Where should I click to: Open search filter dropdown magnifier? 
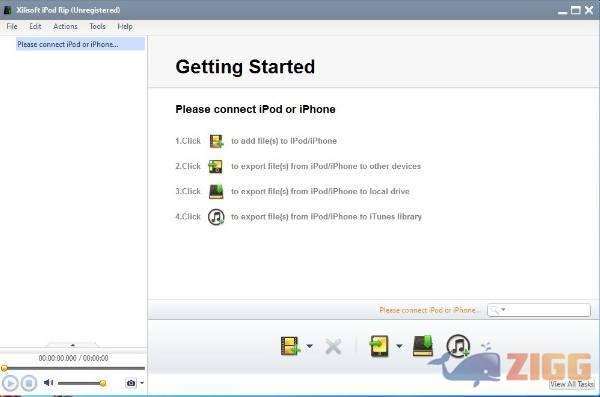[498, 310]
